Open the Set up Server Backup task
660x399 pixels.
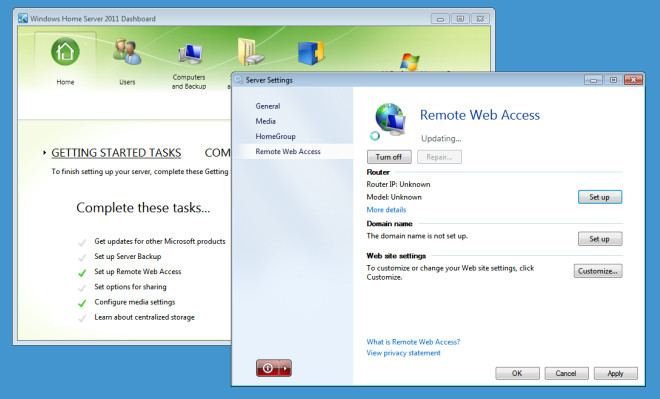tap(128, 256)
